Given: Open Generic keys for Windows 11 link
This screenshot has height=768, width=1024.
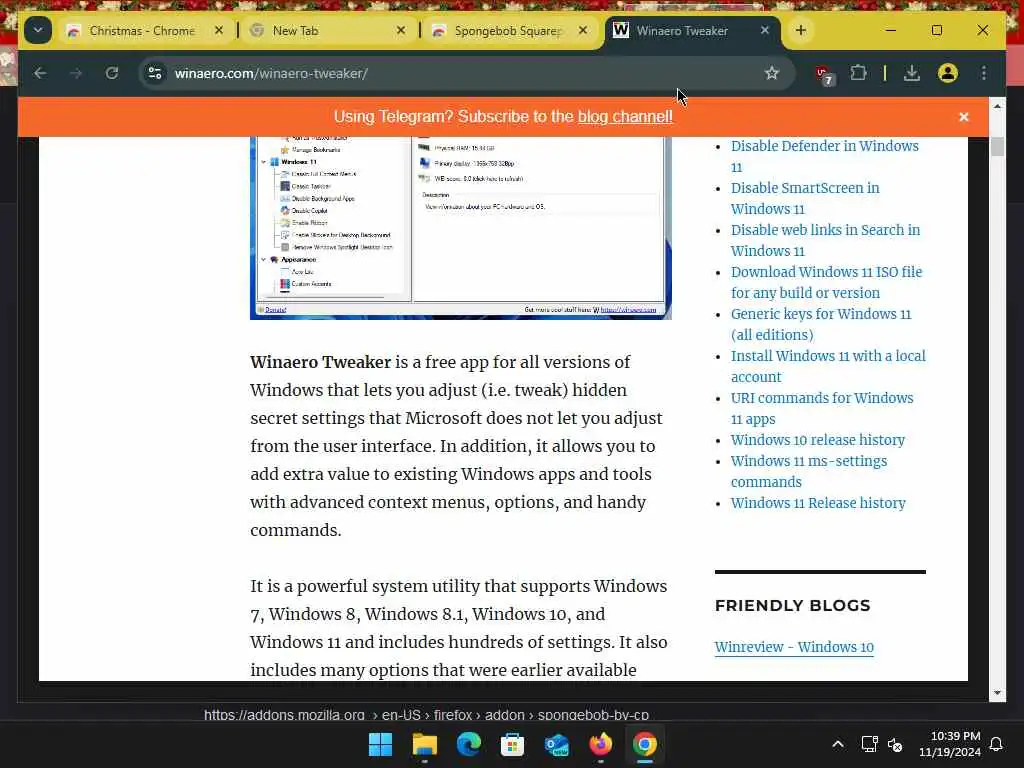Looking at the screenshot, I should pyautogui.click(x=821, y=324).
